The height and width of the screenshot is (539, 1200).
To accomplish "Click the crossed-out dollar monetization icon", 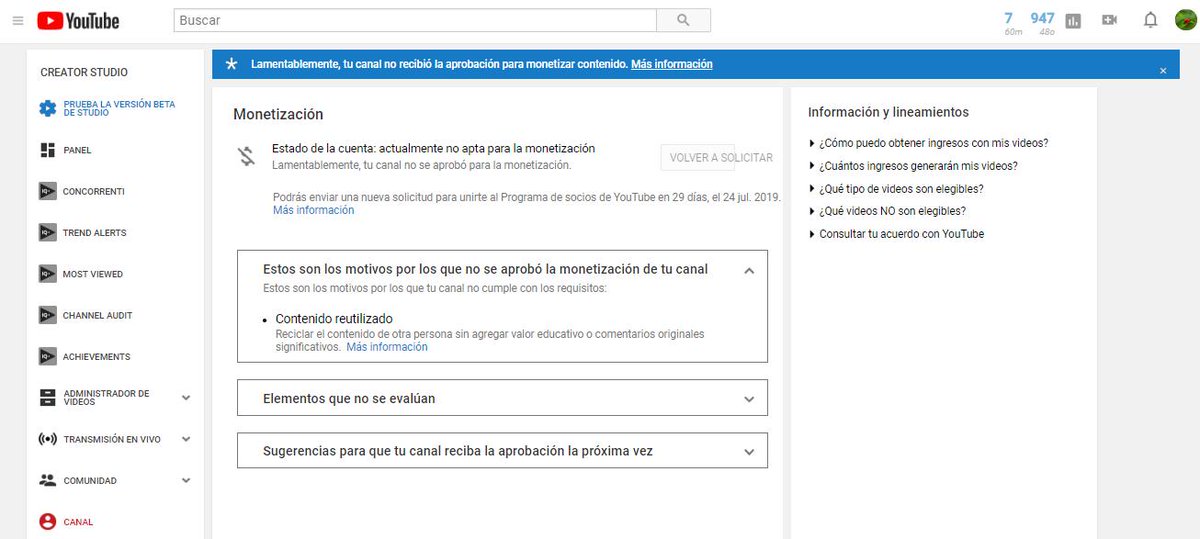I will (x=246, y=156).
